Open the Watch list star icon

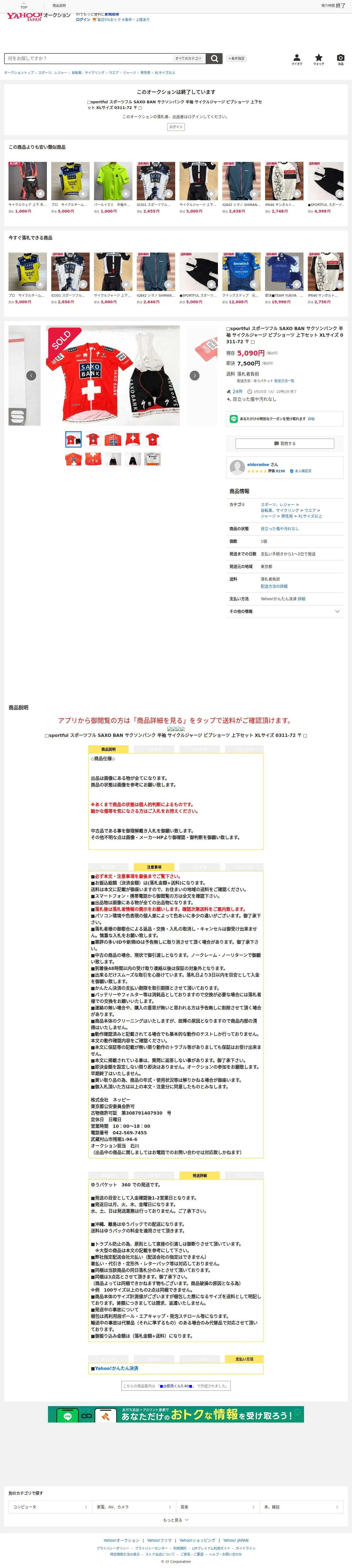319,59
